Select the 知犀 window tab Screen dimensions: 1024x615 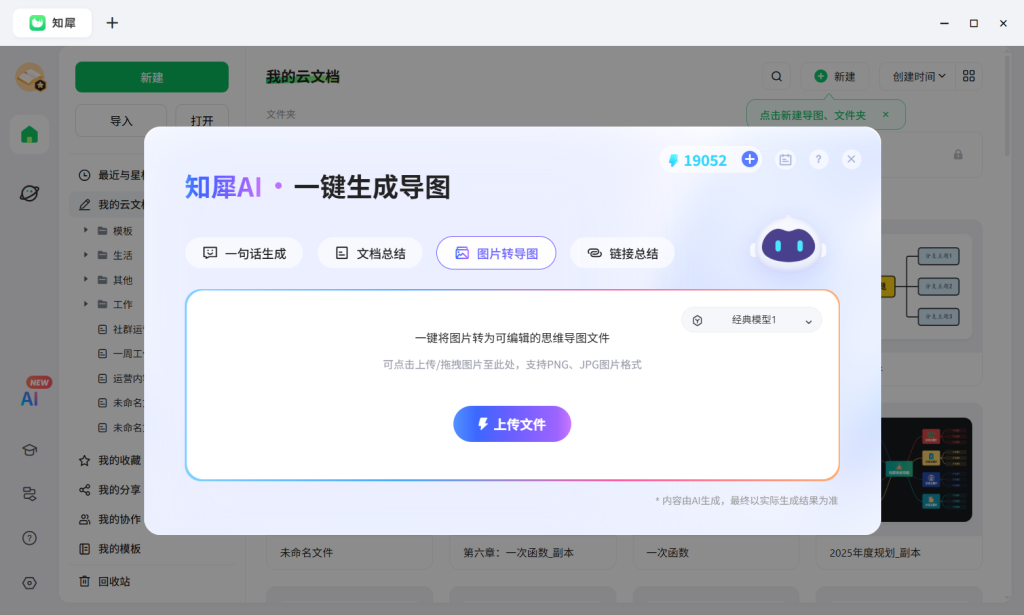(x=52, y=23)
